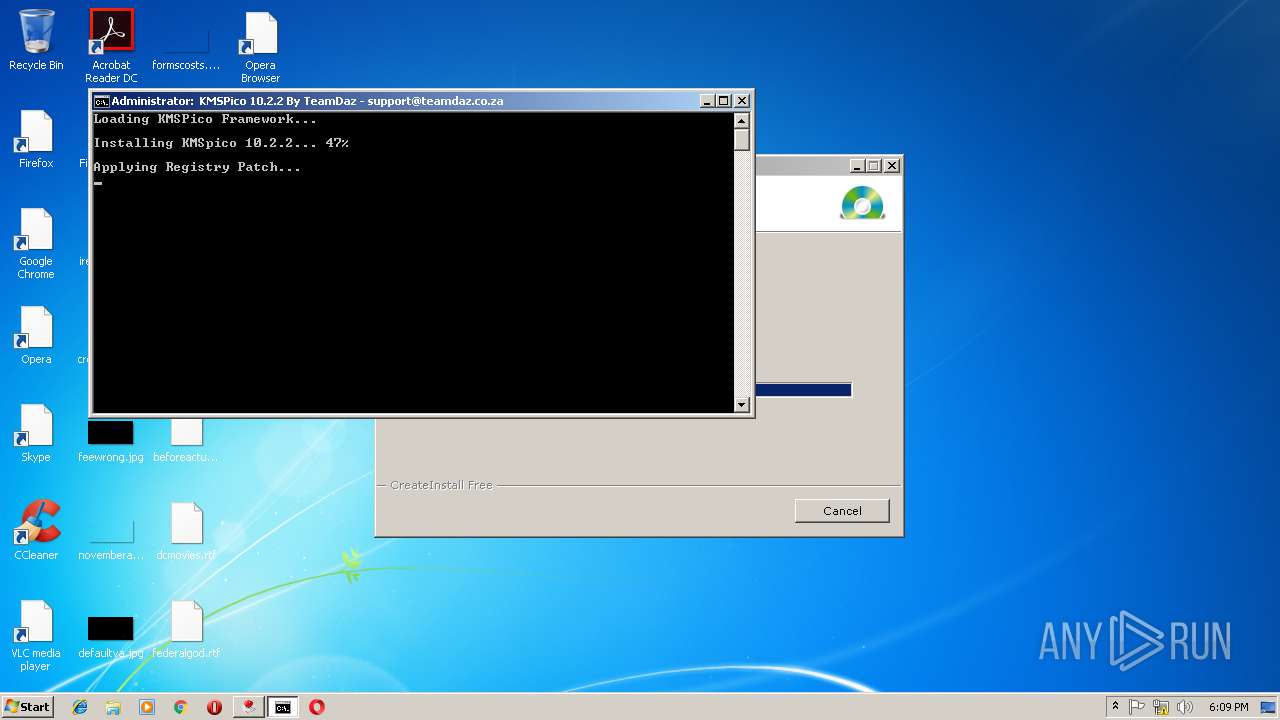Screen dimensions: 1280x720
Task: Select the Opera Browser desktop shortcut
Action: (x=260, y=46)
